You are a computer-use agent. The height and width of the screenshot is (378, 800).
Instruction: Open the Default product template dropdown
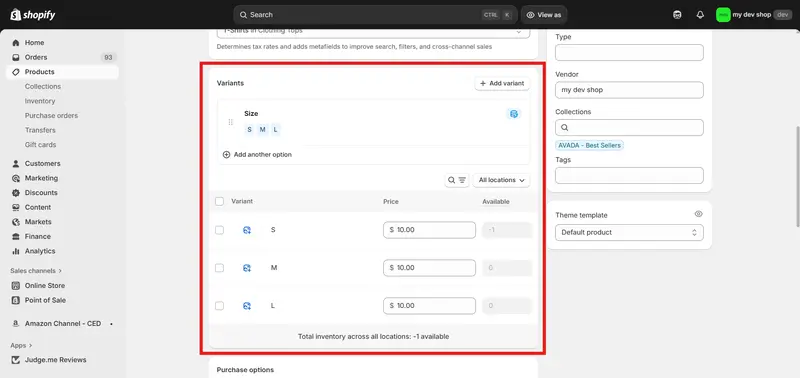tap(629, 233)
